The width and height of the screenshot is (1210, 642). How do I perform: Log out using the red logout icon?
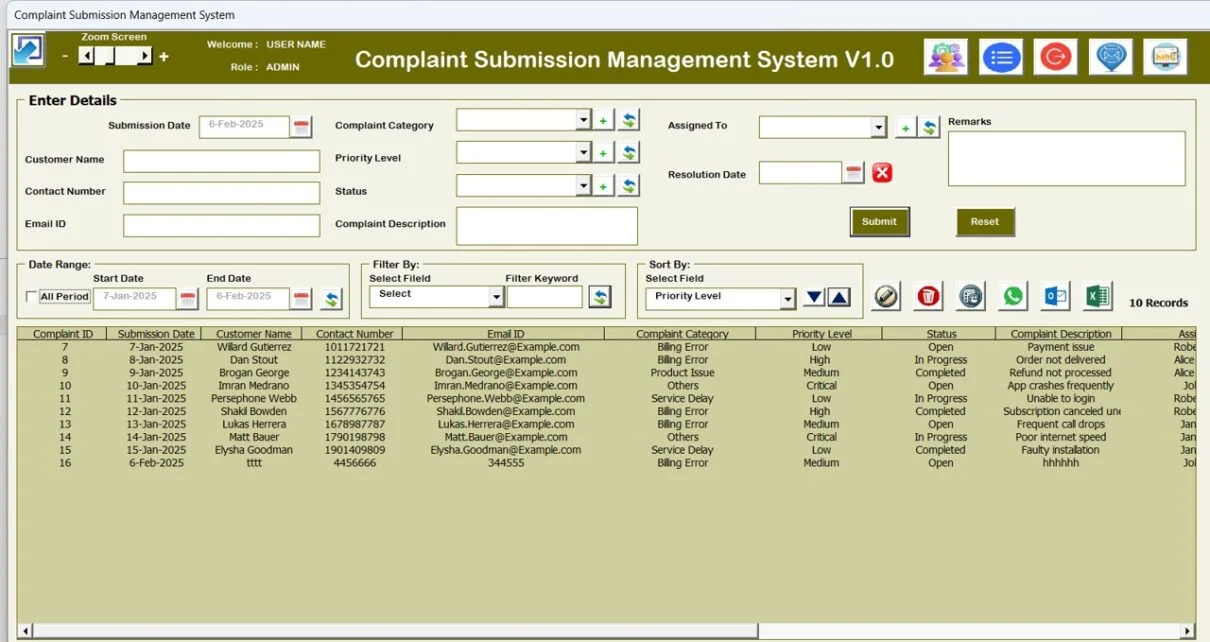coord(1054,57)
